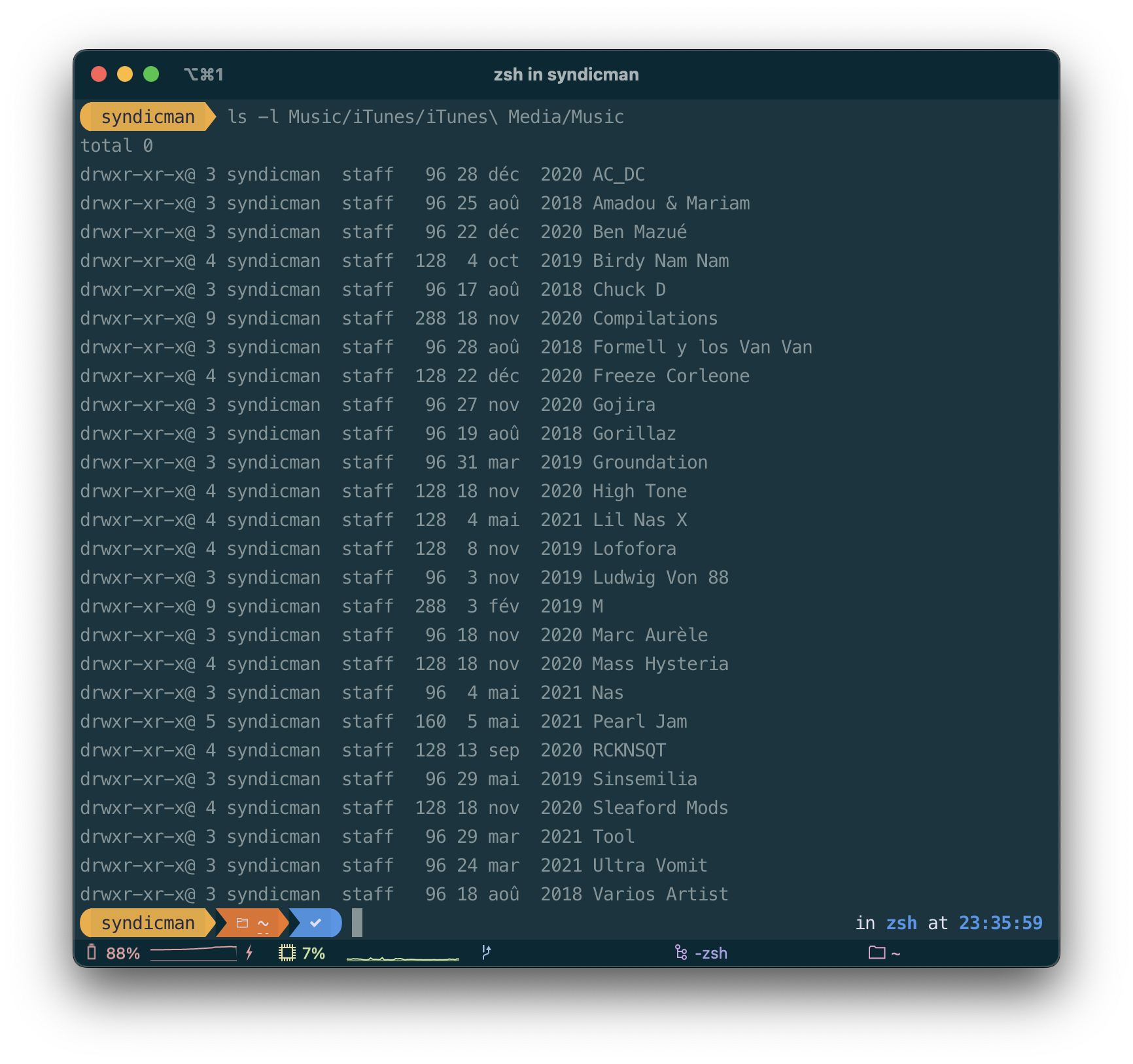1133x1064 pixels.
Task: Click the 'Ludwig Von 88' directory name
Action: pos(661,577)
